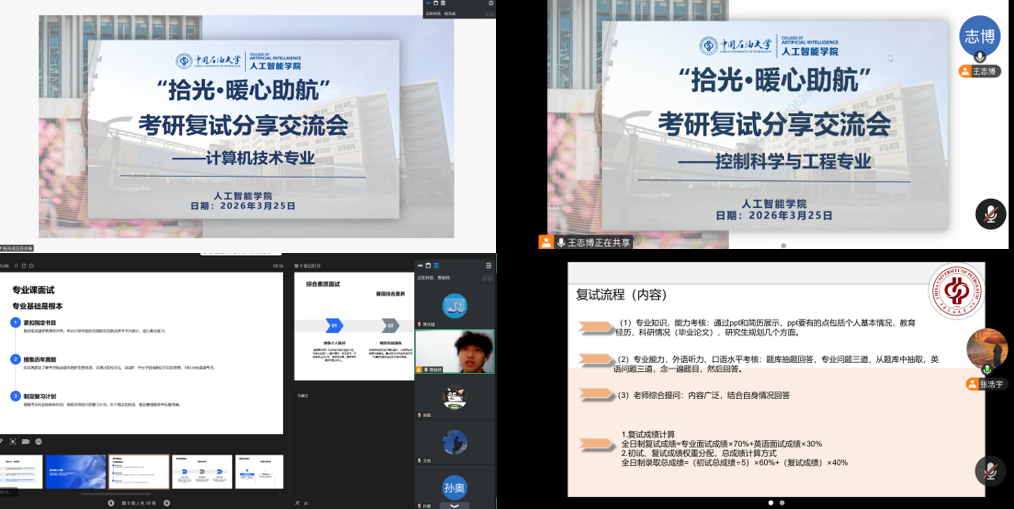Click the 张浩宇 participant avatar
Screen dimensions: 1014x509
pyautogui.click(x=986, y=349)
